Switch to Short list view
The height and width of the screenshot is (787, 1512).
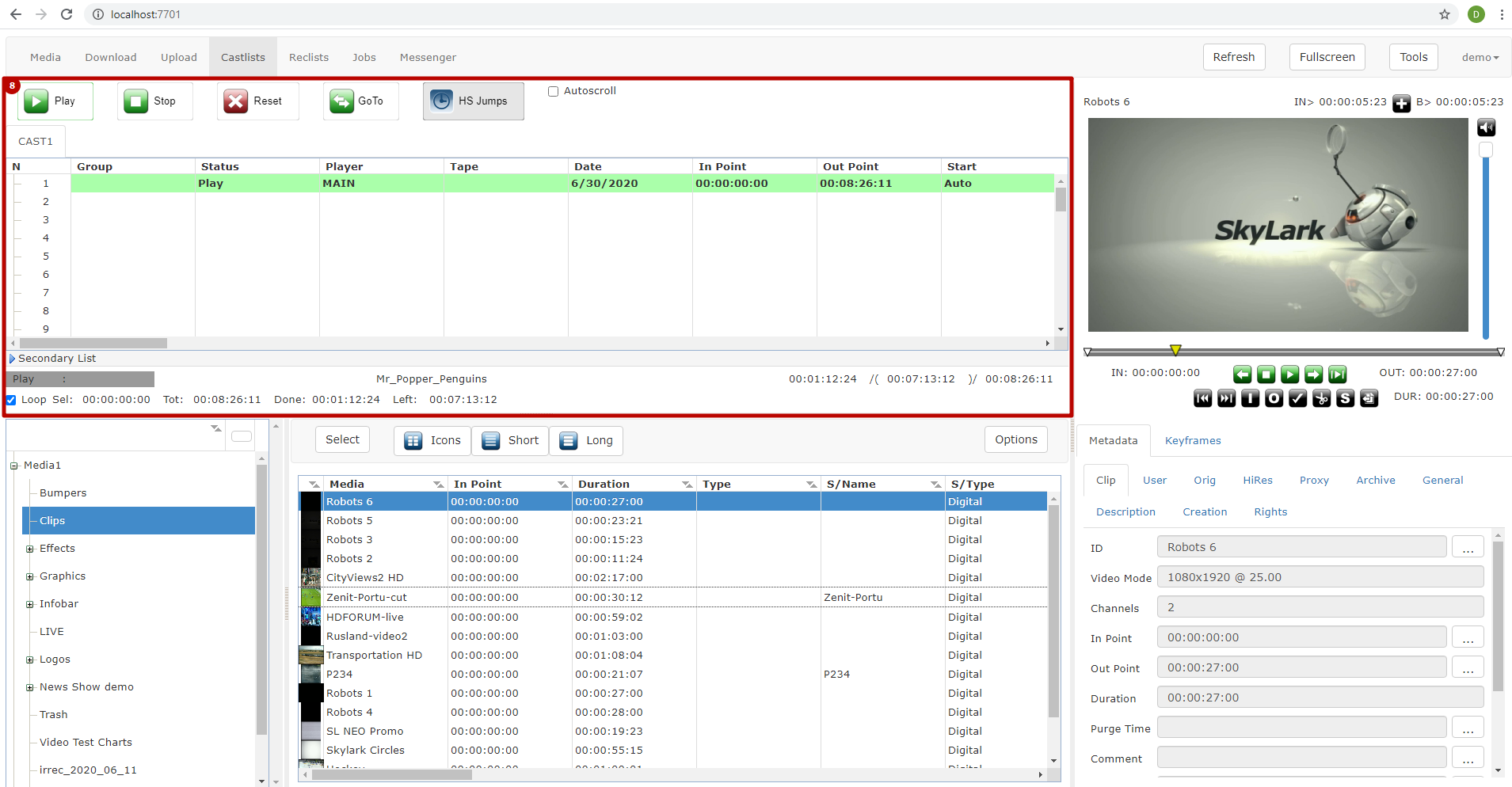[x=510, y=440]
